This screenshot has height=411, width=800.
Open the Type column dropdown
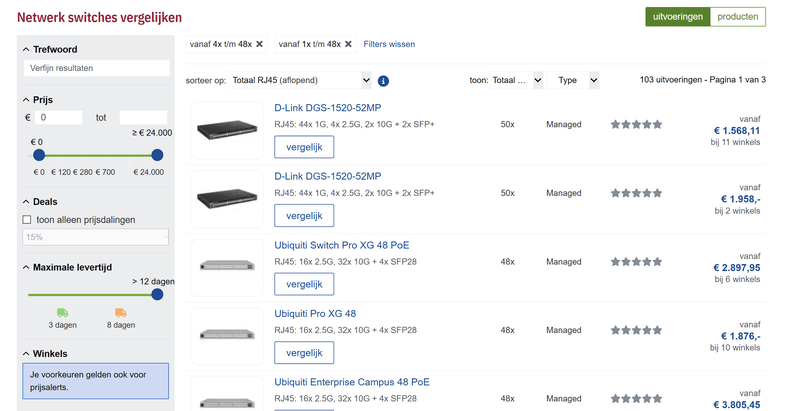(x=578, y=80)
